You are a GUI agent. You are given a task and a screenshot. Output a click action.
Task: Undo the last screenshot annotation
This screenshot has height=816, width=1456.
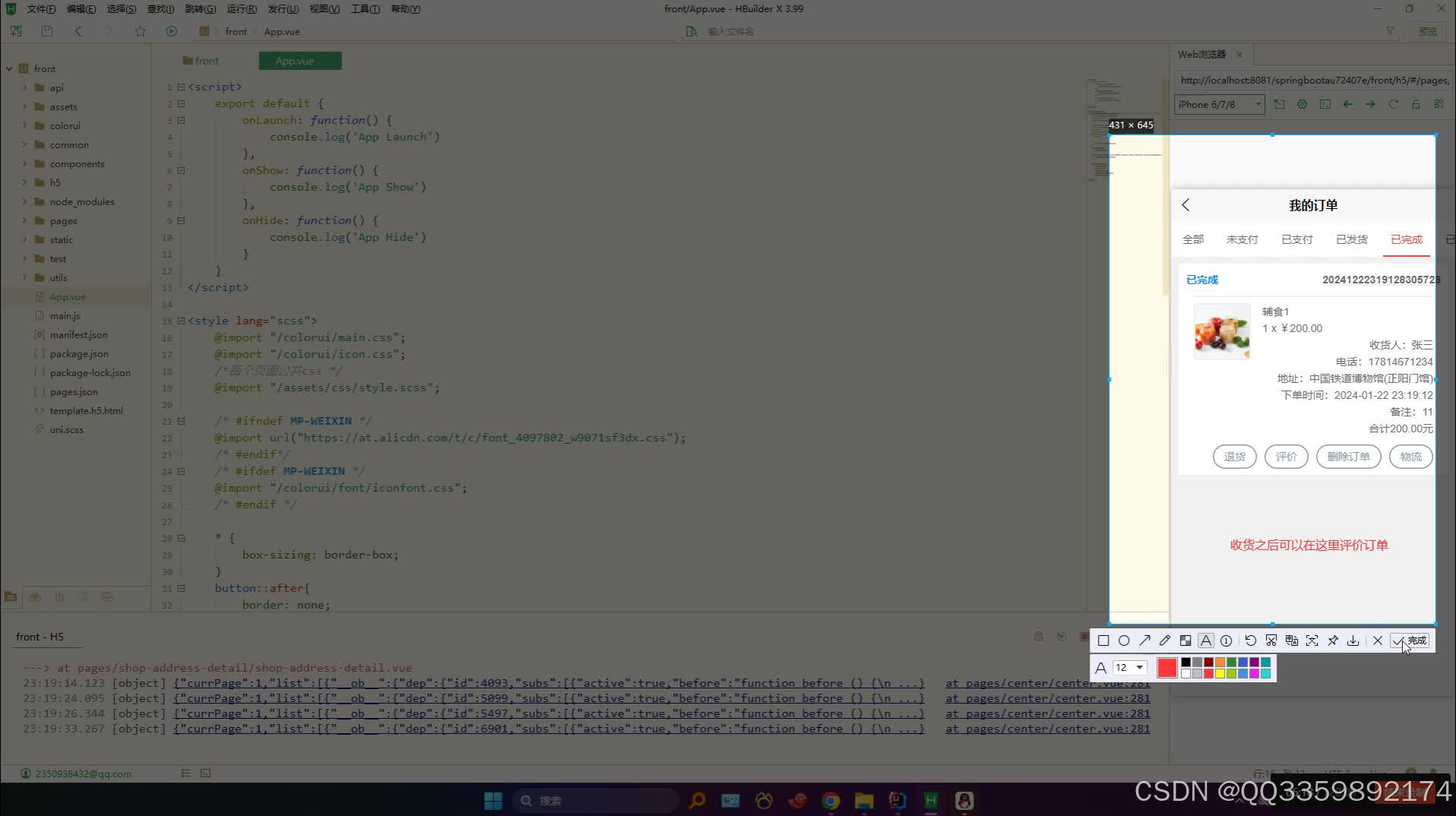coord(1250,640)
